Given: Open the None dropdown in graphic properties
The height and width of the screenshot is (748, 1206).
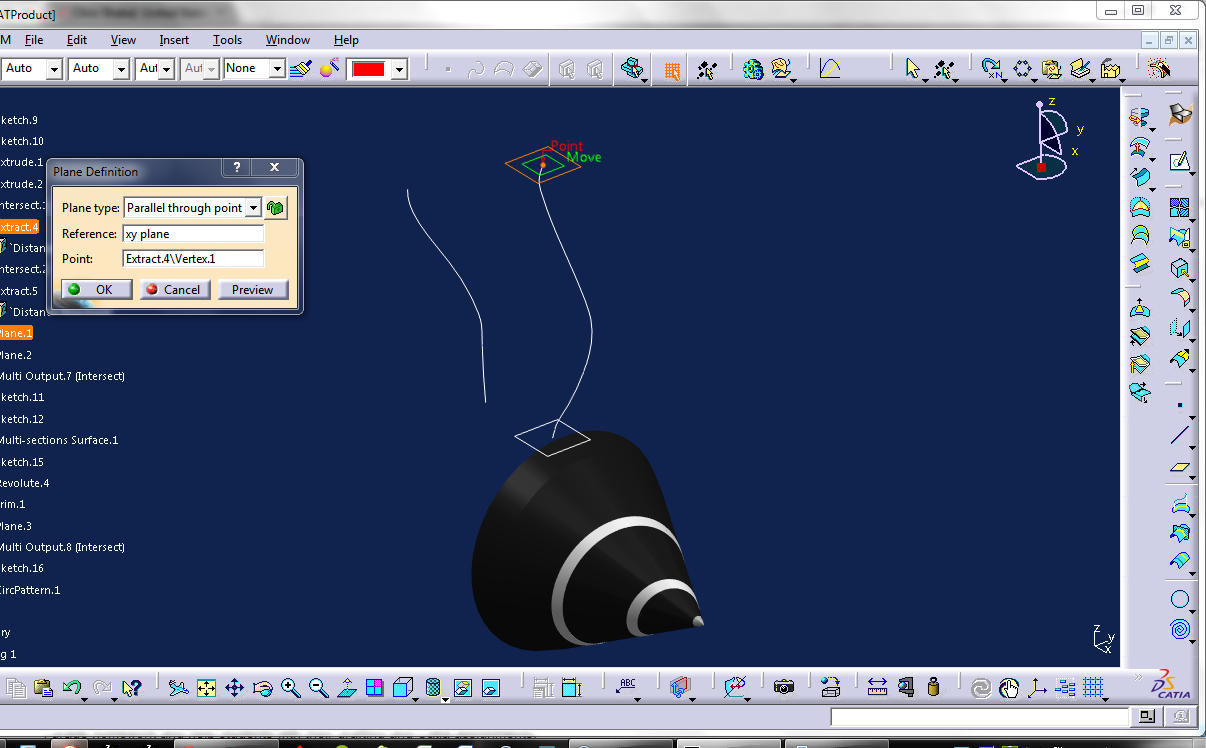Looking at the screenshot, I should click(x=277, y=68).
